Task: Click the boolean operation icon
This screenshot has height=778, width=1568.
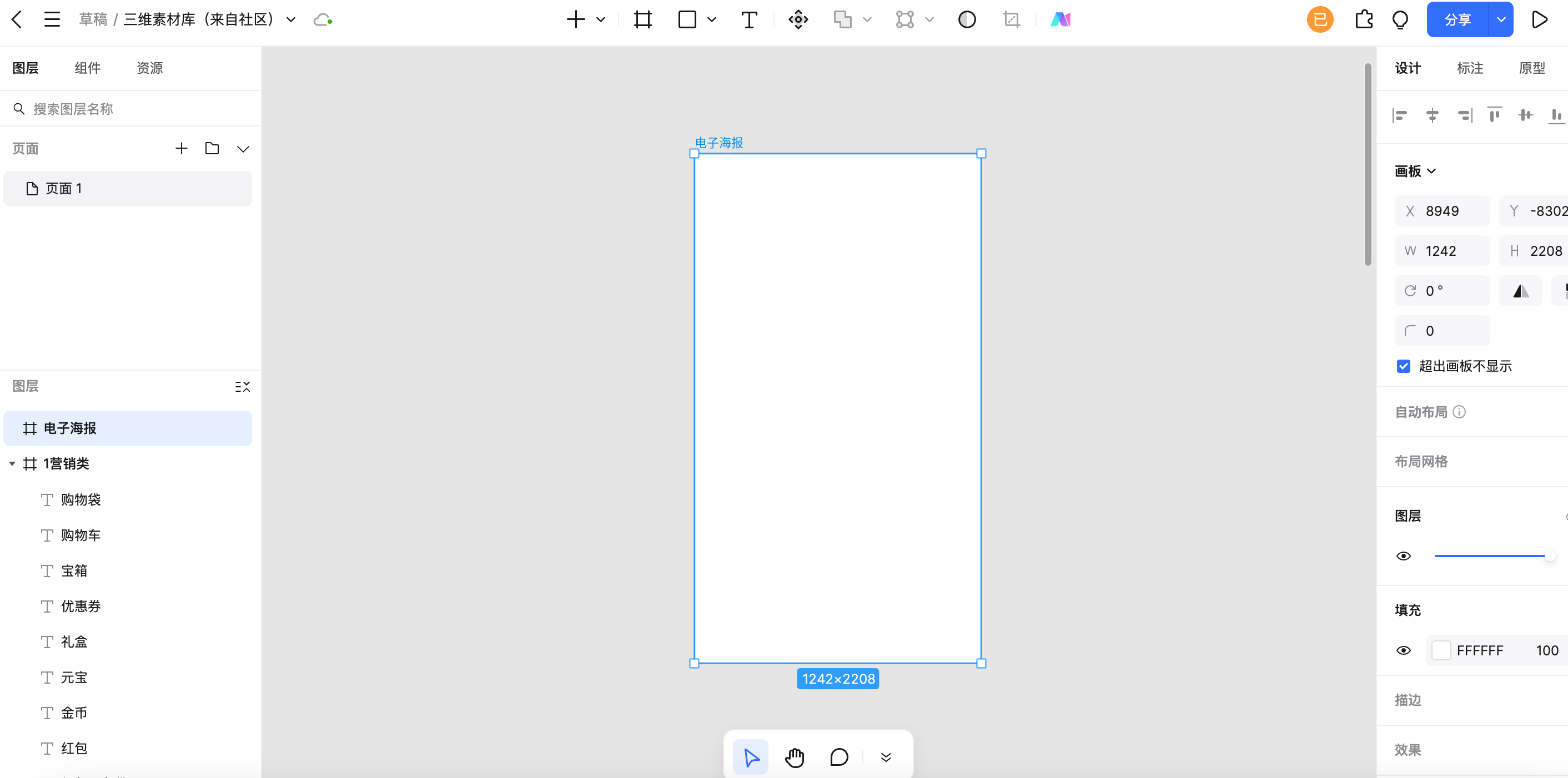Action: click(843, 19)
